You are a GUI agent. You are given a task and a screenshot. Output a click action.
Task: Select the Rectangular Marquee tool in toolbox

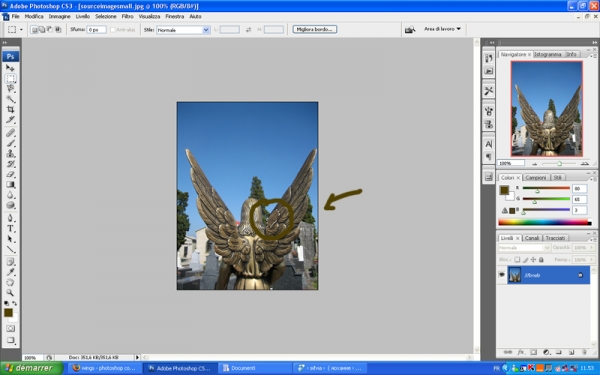[x=10, y=78]
